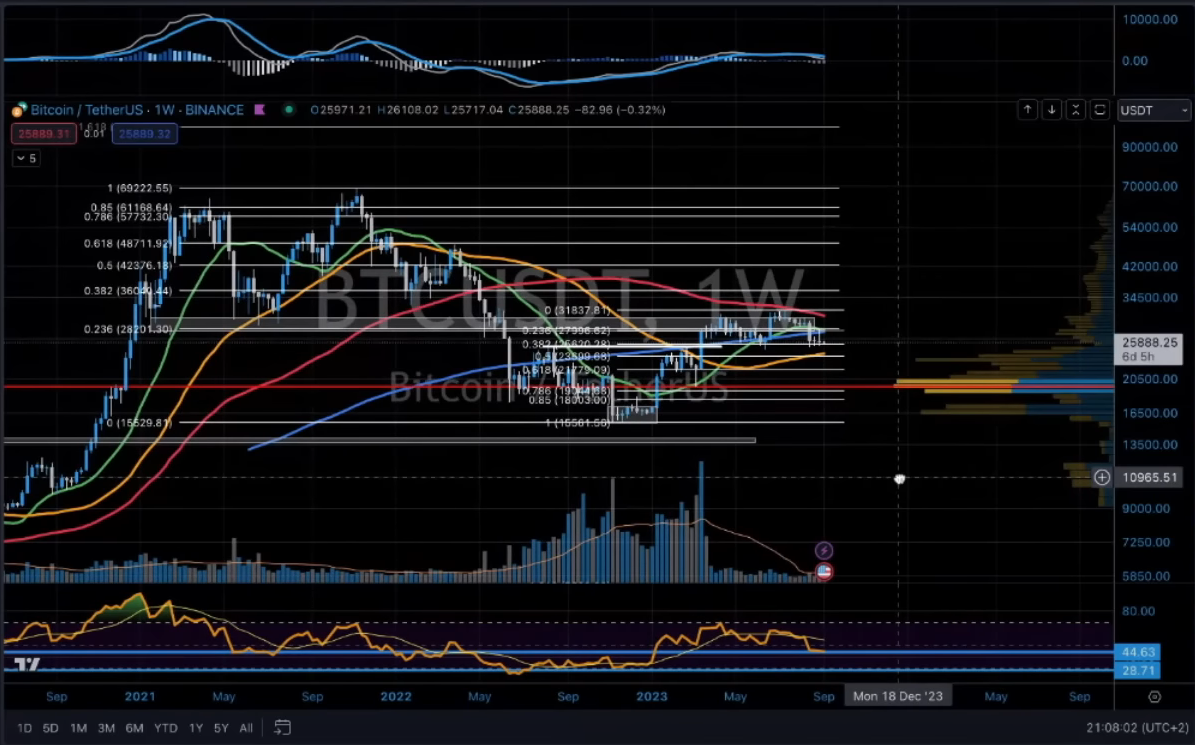Click the TradingView logo watermark

28,666
